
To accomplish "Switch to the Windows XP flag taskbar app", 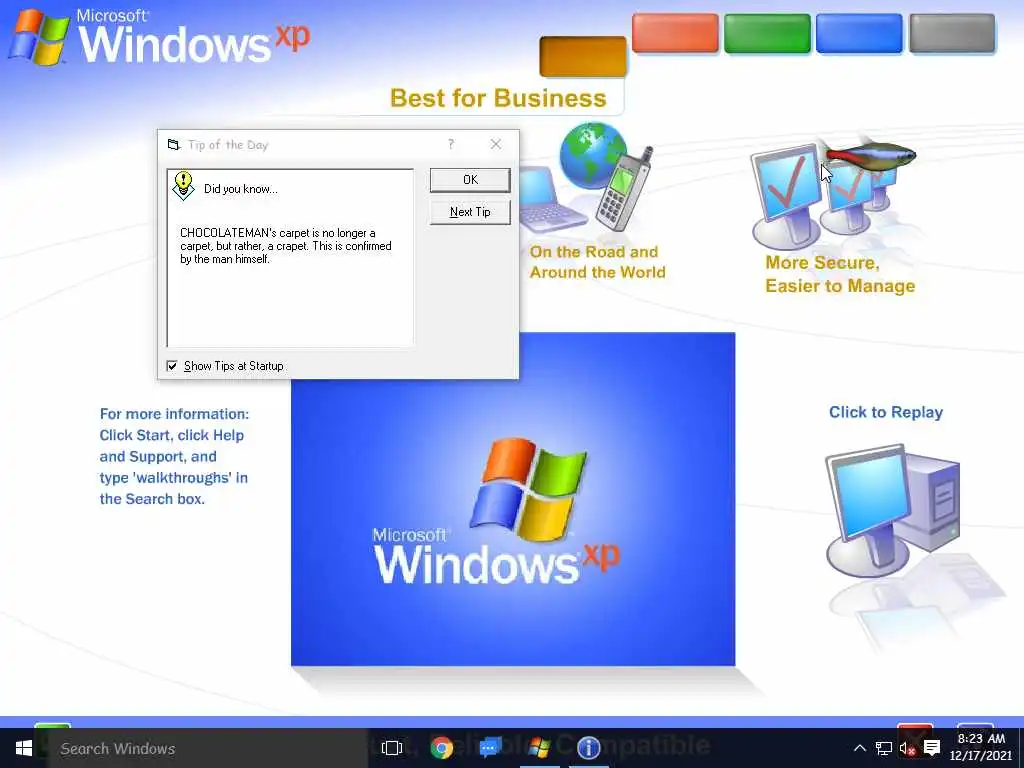I will (539, 748).
